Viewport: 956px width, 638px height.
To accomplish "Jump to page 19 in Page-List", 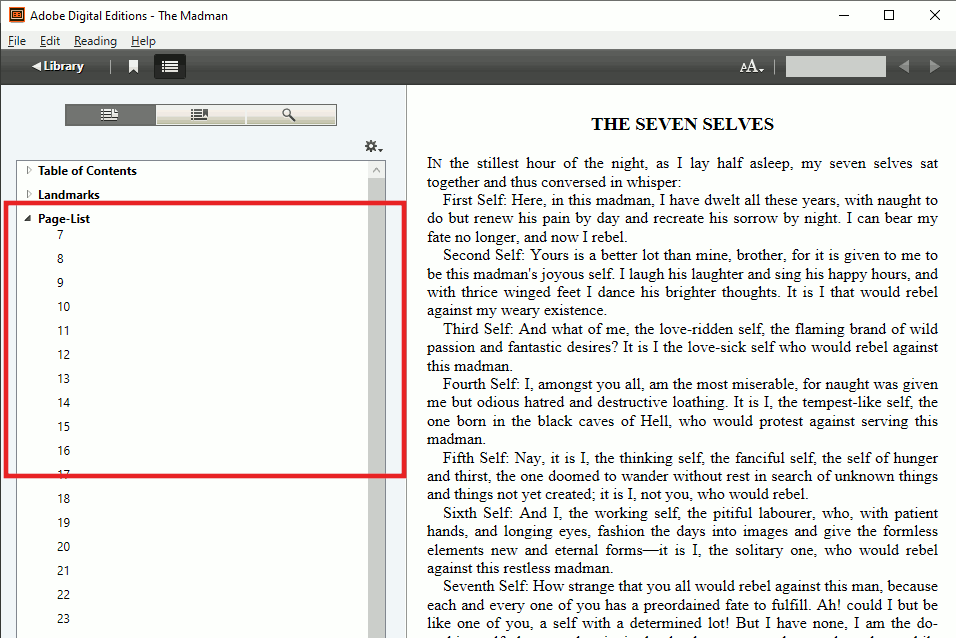I will point(63,523).
